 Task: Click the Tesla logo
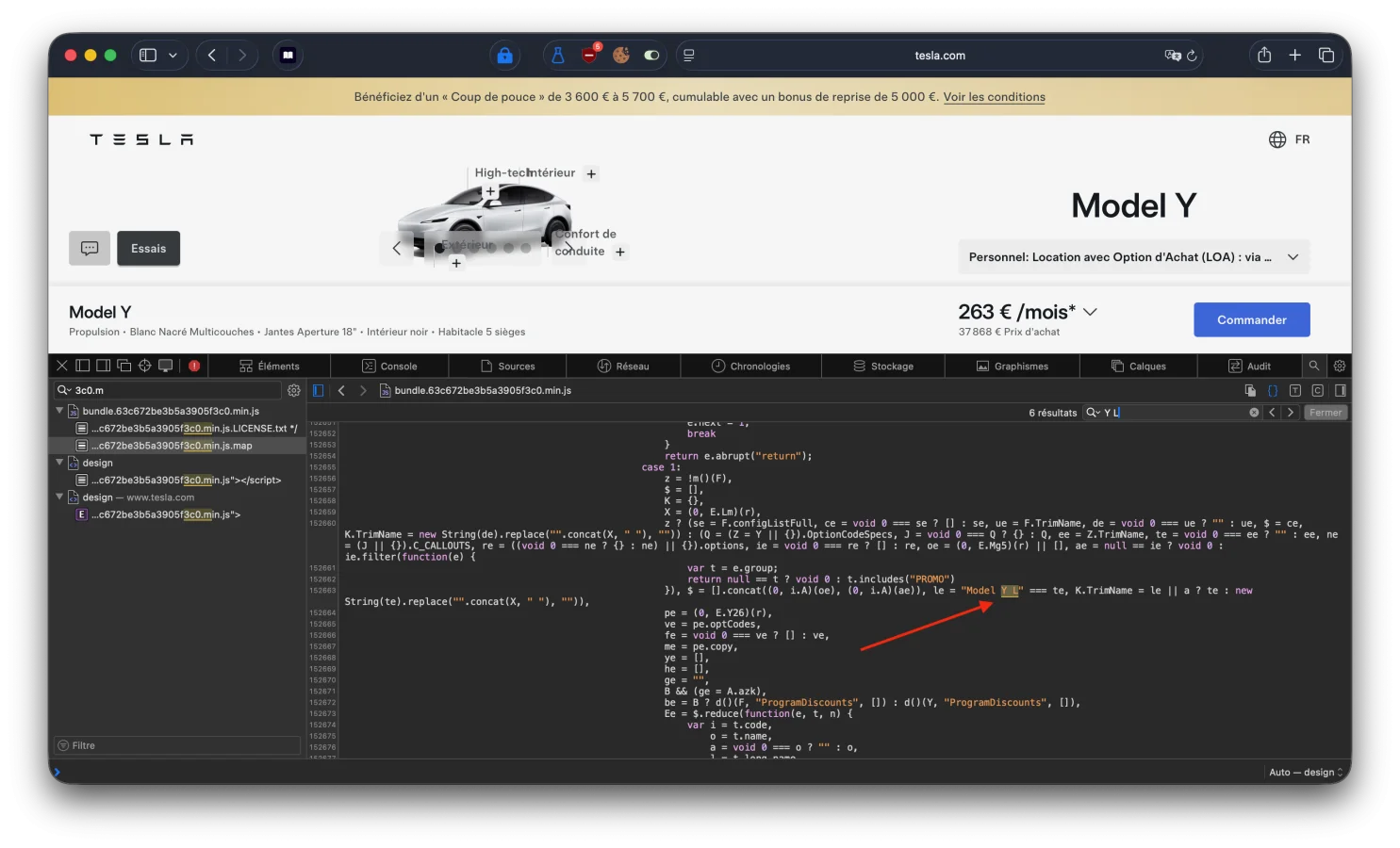pyautogui.click(x=141, y=139)
